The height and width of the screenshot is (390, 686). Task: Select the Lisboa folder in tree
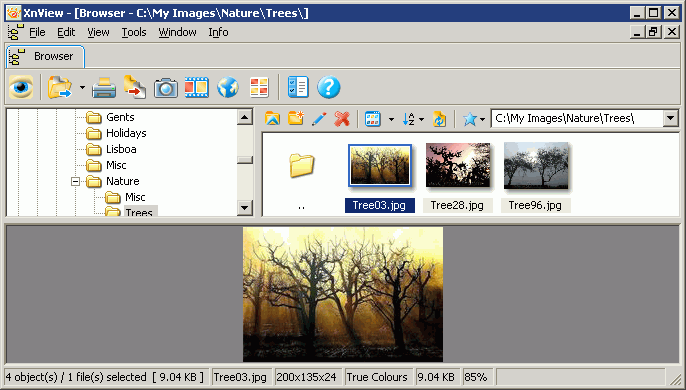point(121,149)
